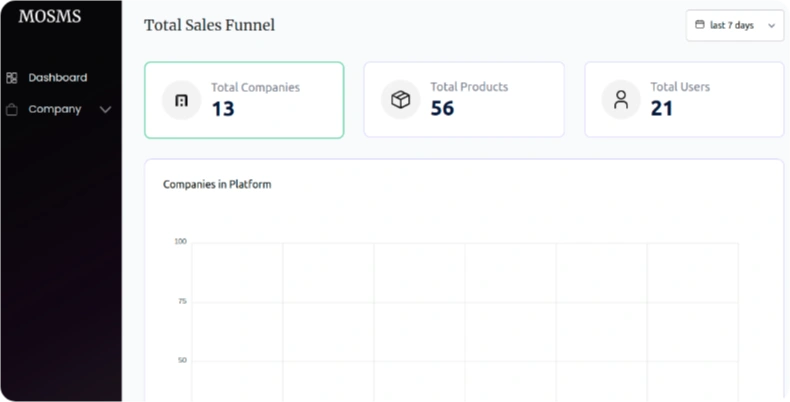Click the Total Products count of 56
The image size is (790, 402).
pos(442,109)
